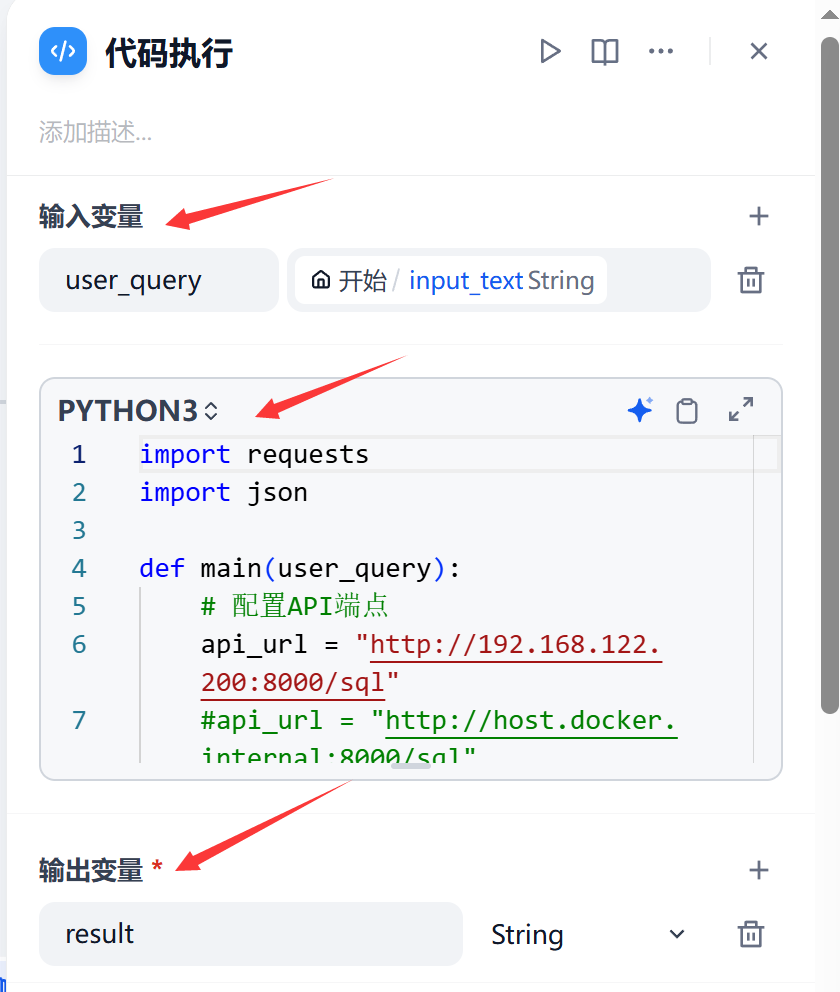The width and height of the screenshot is (840, 992).
Task: Click line number 3 in the editor
Action: coord(79,531)
